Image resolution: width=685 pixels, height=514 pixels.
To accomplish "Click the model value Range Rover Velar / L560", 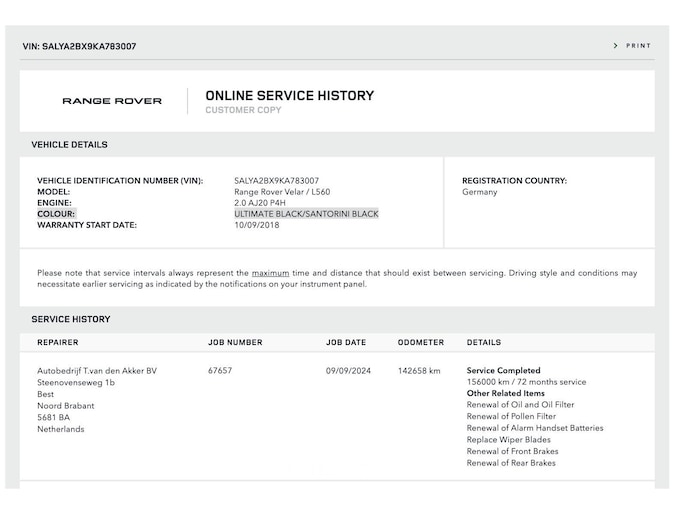I will pos(282,192).
